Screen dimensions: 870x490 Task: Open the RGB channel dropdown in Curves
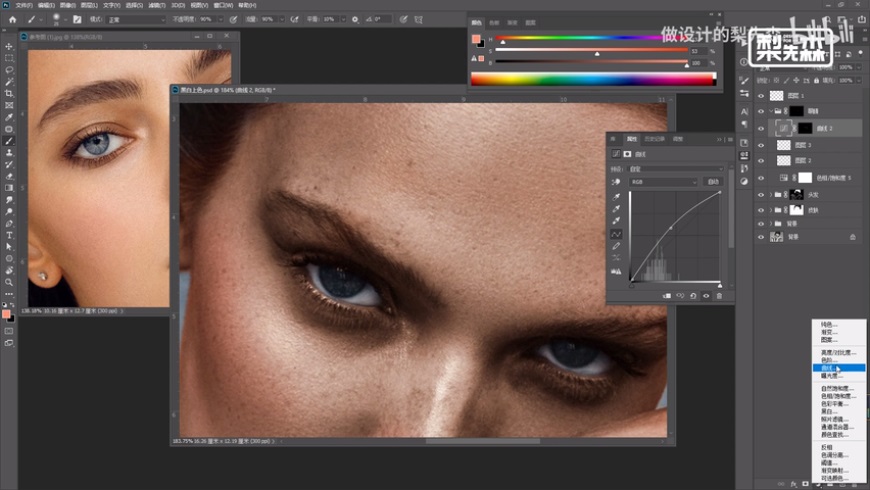(663, 182)
